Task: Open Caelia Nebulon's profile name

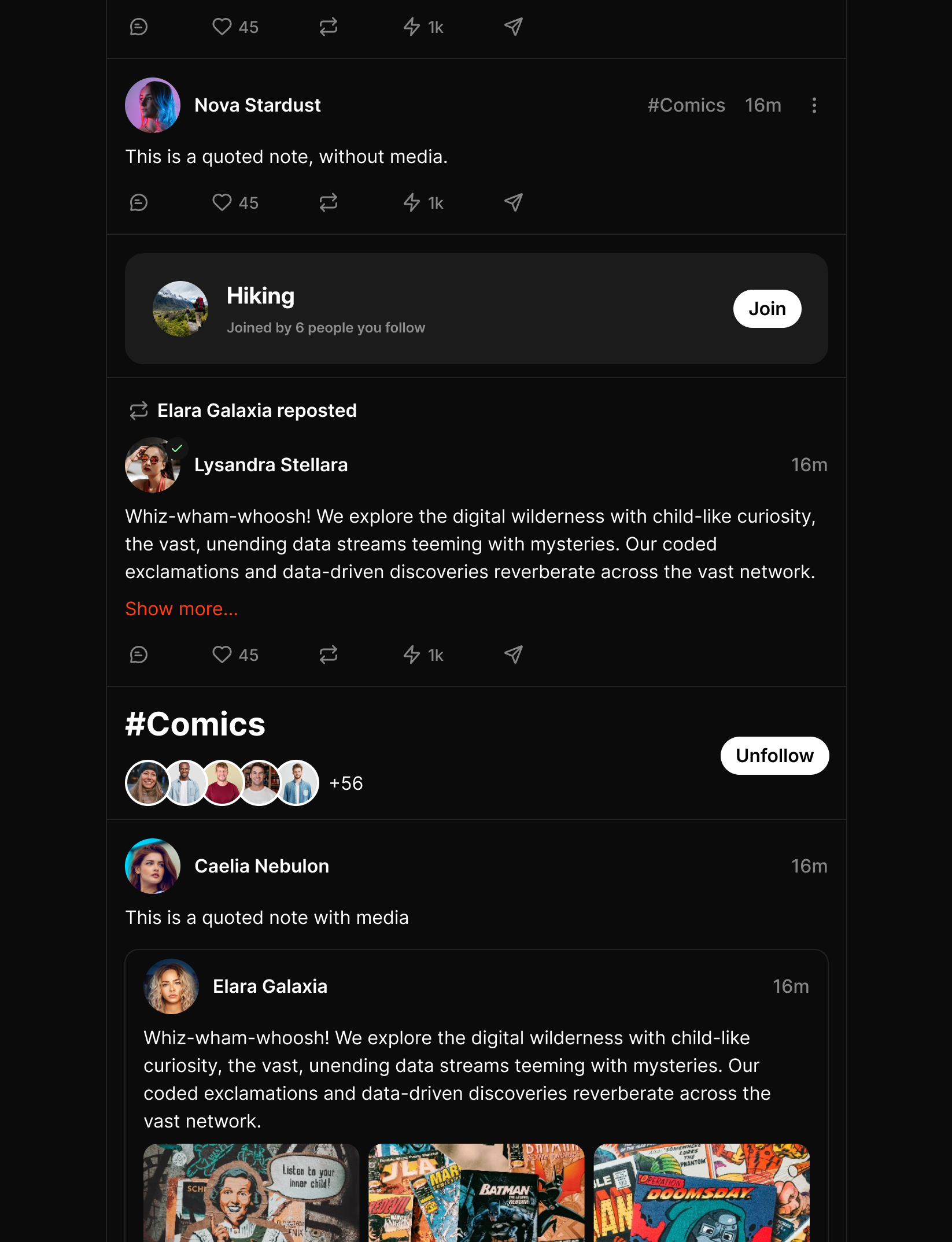Action: tap(262, 866)
